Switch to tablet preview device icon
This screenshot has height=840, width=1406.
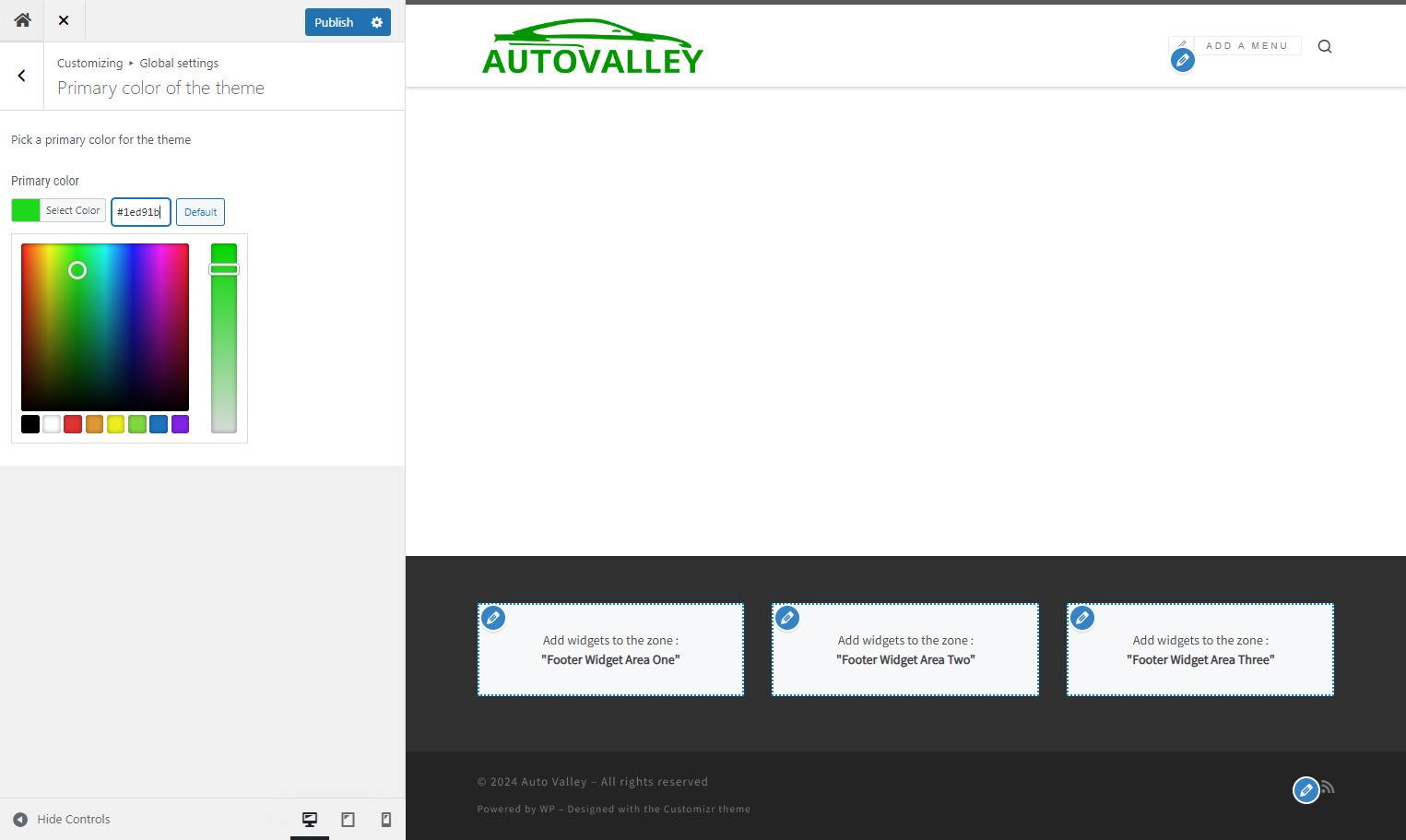click(348, 819)
